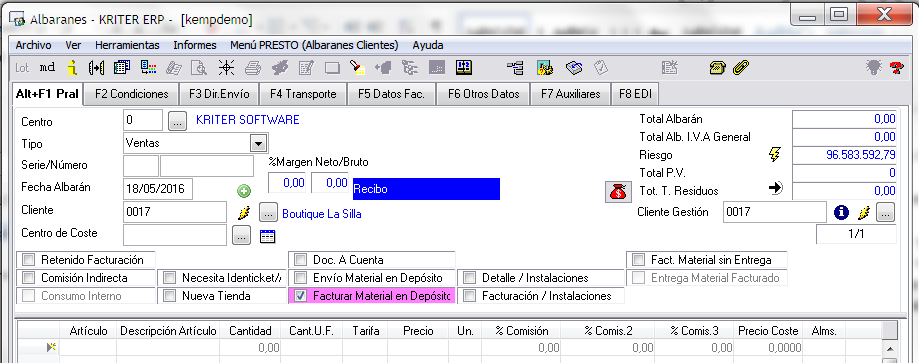Open the Herramientas menu
The width and height of the screenshot is (919, 363).
(127, 45)
